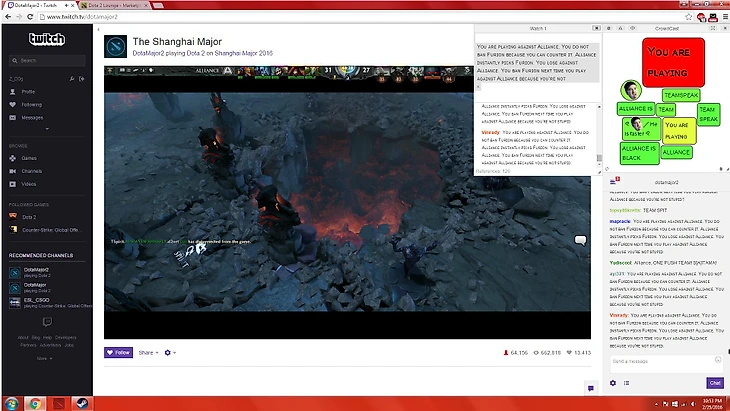Open the Shanghai Major 2016 link
The image size is (730, 411).
[243, 54]
